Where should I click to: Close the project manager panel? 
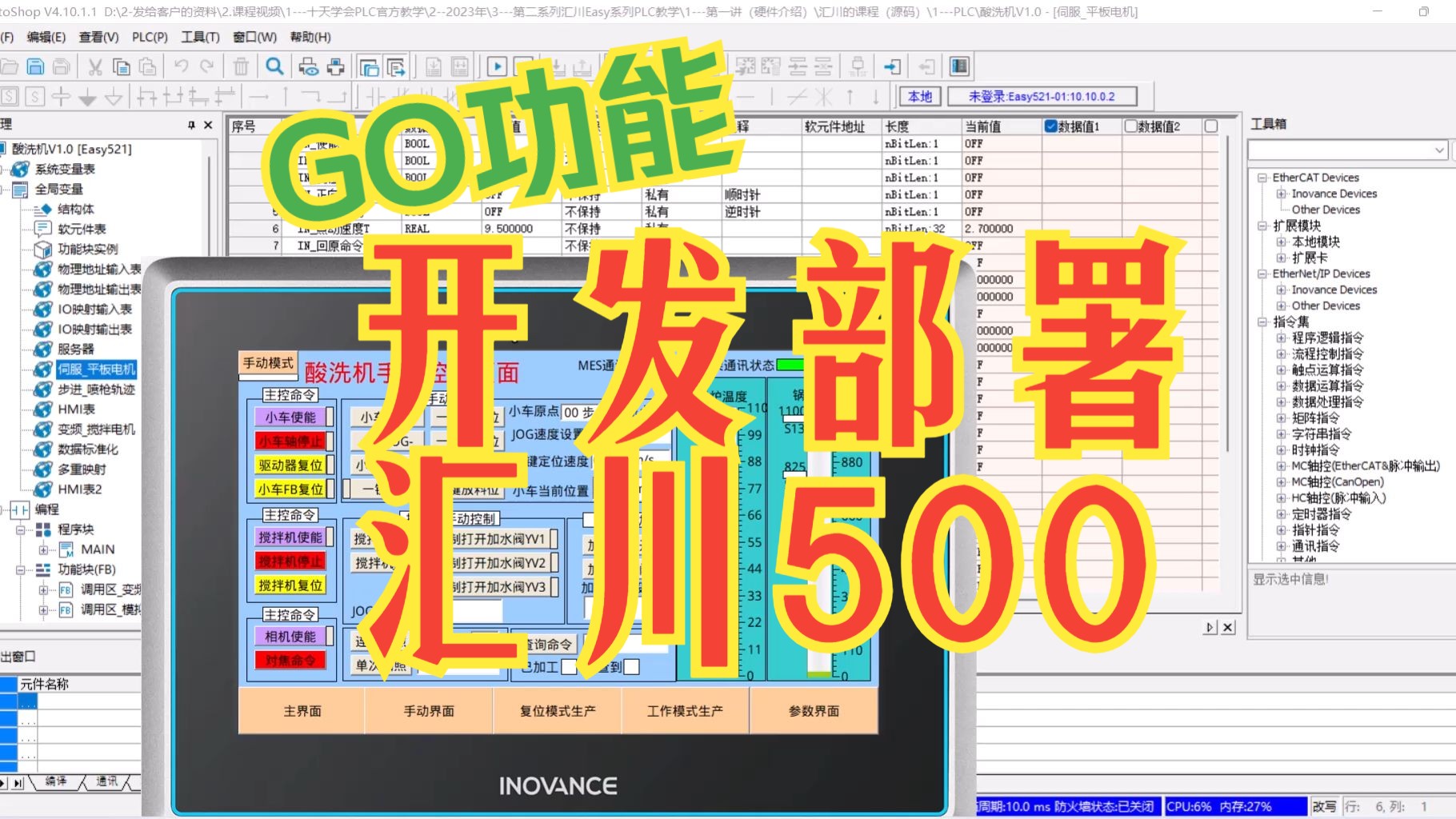208,125
